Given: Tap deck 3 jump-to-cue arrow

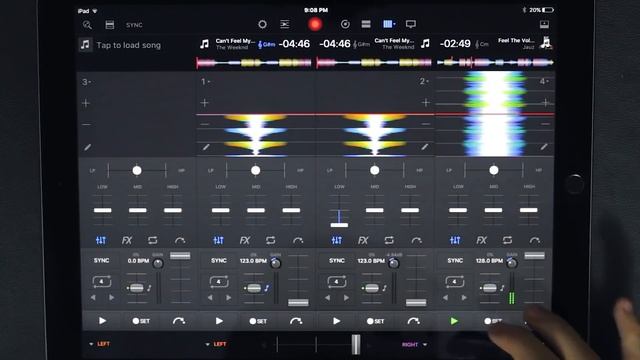Looking at the screenshot, I should pyautogui.click(x=179, y=321).
